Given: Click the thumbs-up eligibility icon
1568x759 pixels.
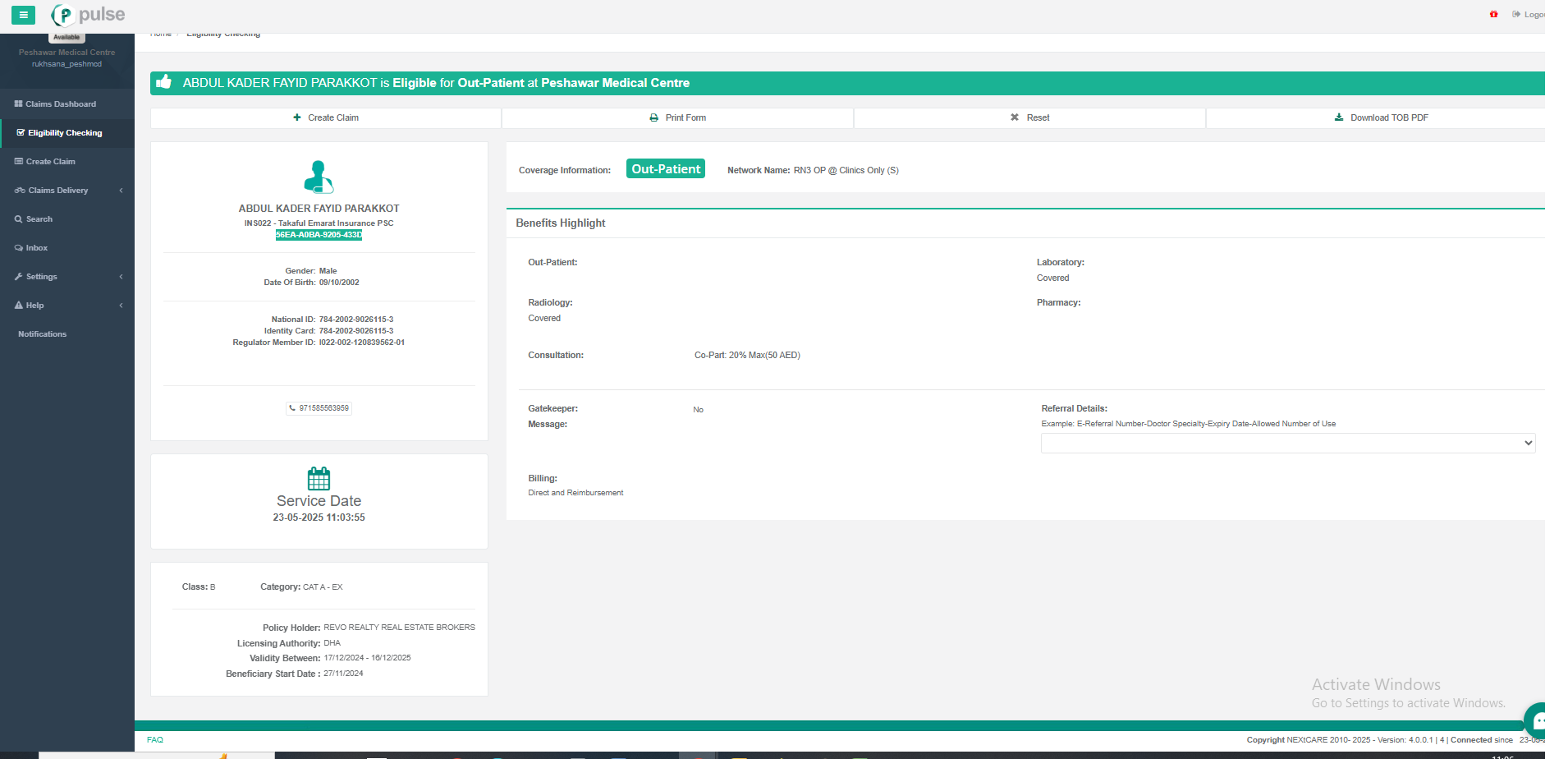Looking at the screenshot, I should [164, 82].
